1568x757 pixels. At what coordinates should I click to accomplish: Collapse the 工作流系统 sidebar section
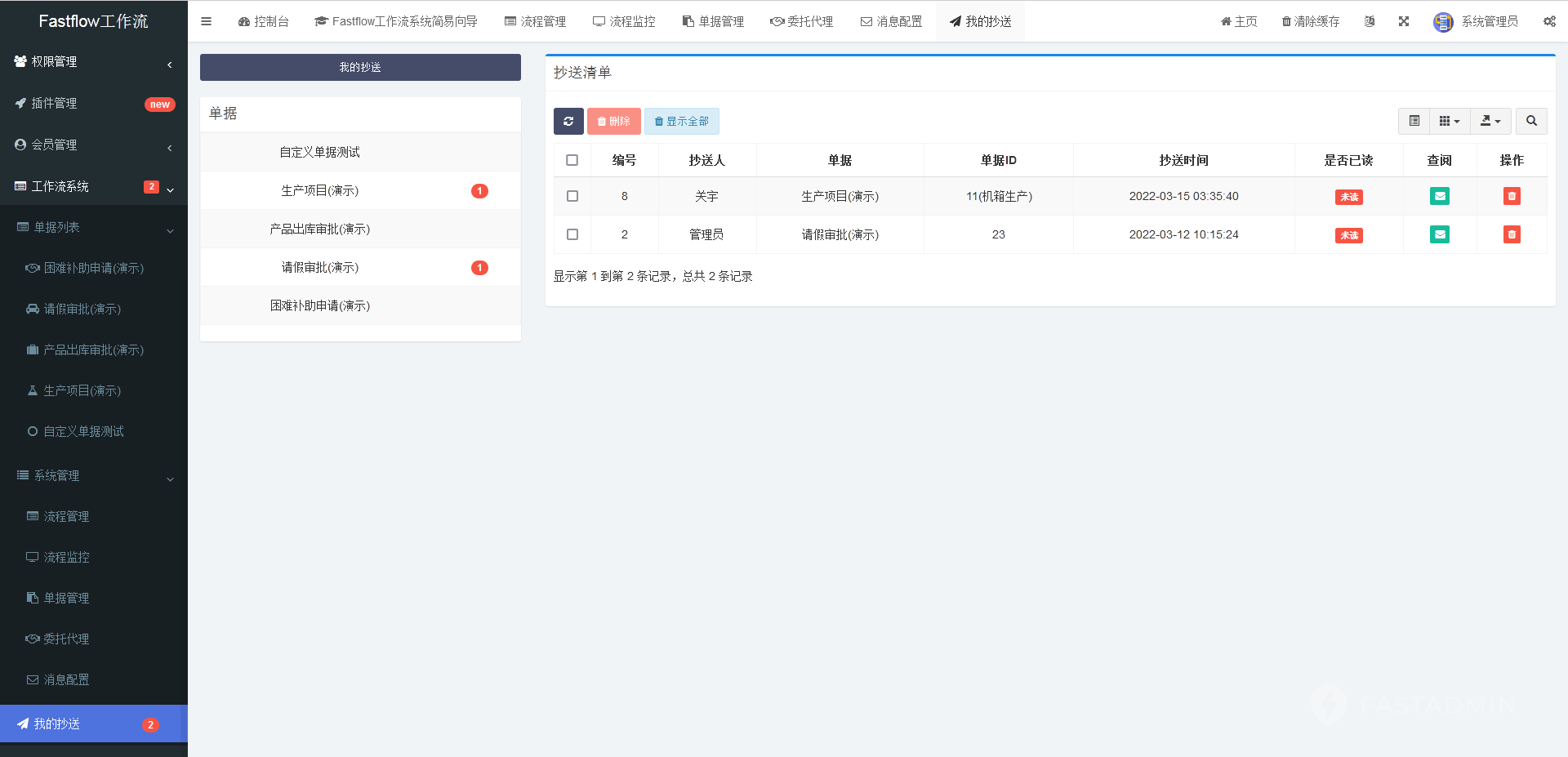pos(94,186)
